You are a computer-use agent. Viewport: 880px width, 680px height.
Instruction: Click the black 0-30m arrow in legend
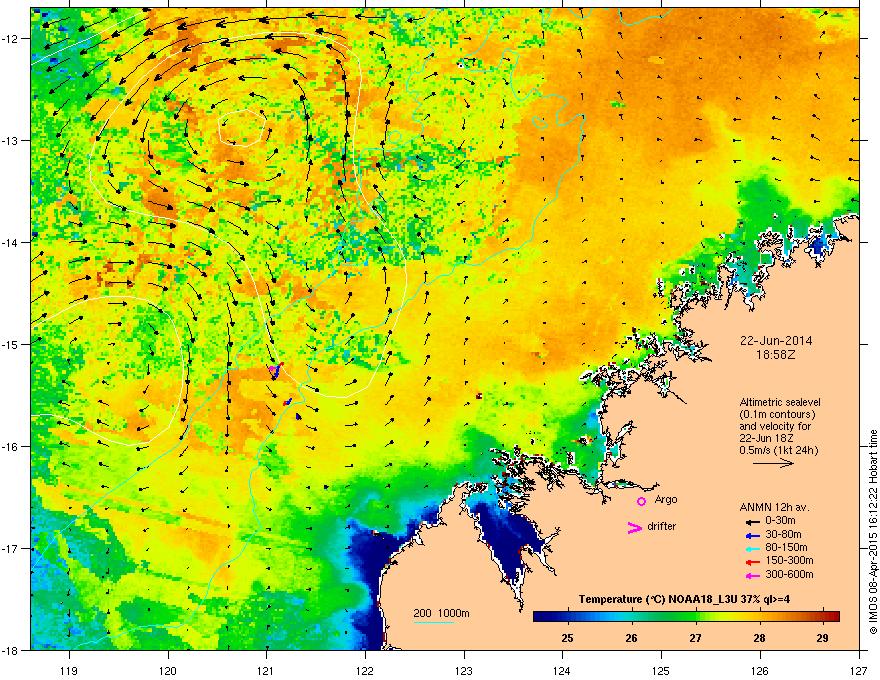pyautogui.click(x=752, y=521)
